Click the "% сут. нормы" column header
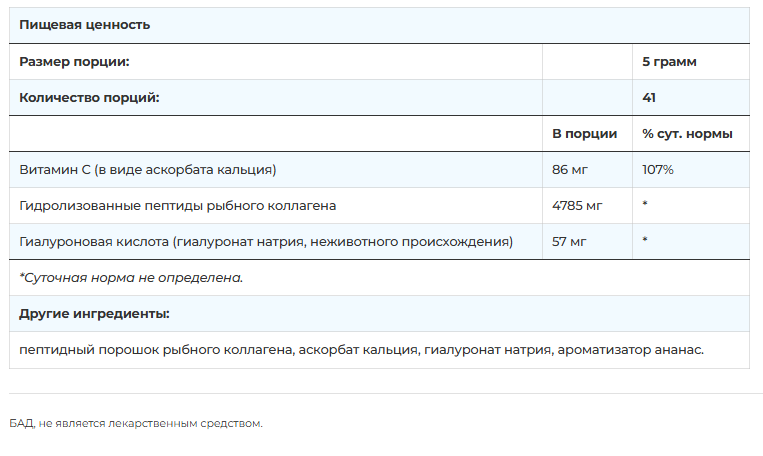 click(x=687, y=133)
